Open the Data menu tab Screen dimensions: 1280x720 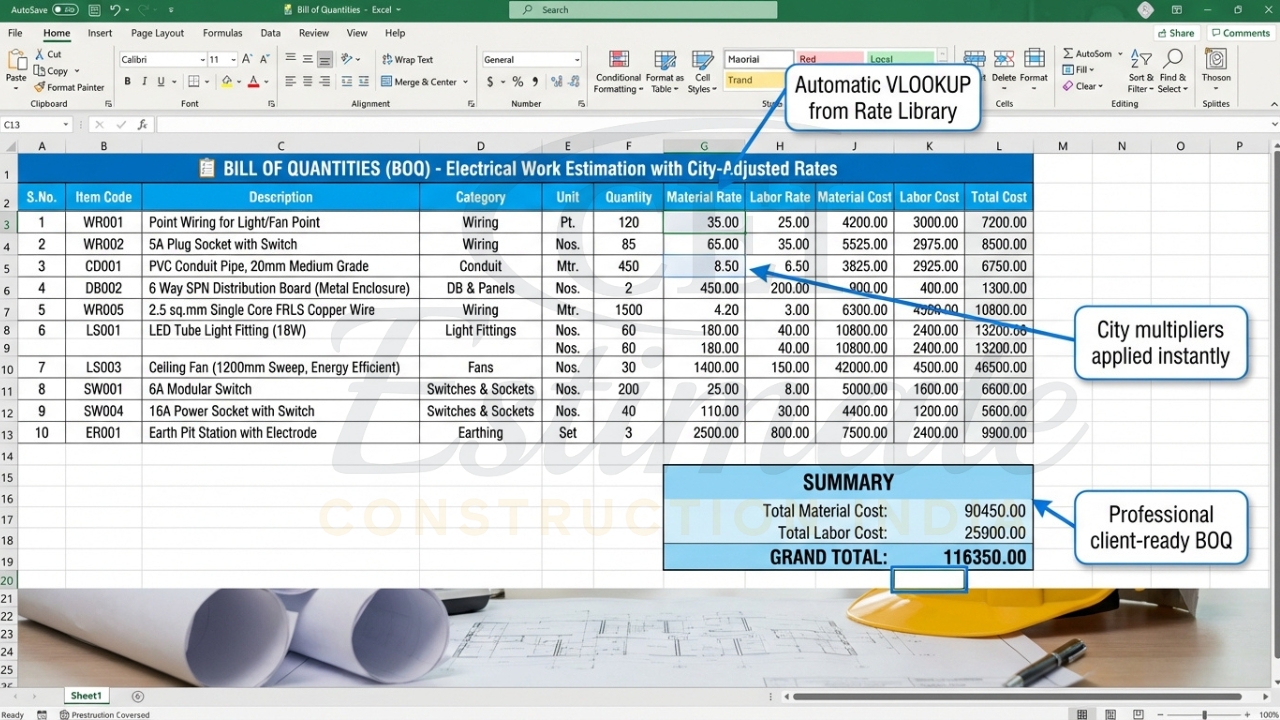pos(270,32)
